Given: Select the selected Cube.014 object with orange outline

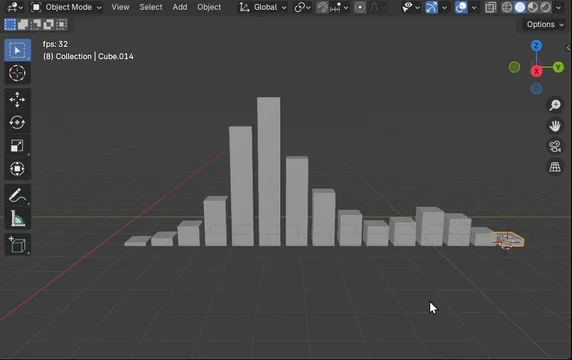Looking at the screenshot, I should pyautogui.click(x=508, y=241).
